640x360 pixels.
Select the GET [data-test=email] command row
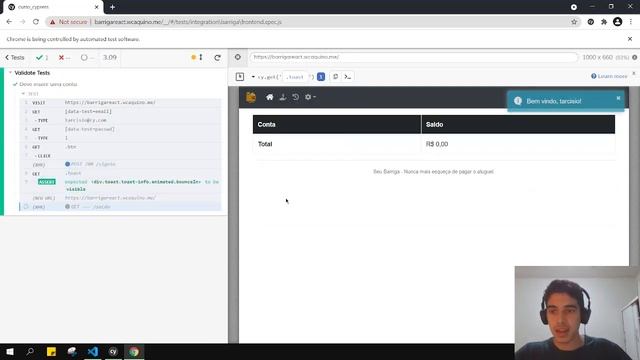point(120,111)
